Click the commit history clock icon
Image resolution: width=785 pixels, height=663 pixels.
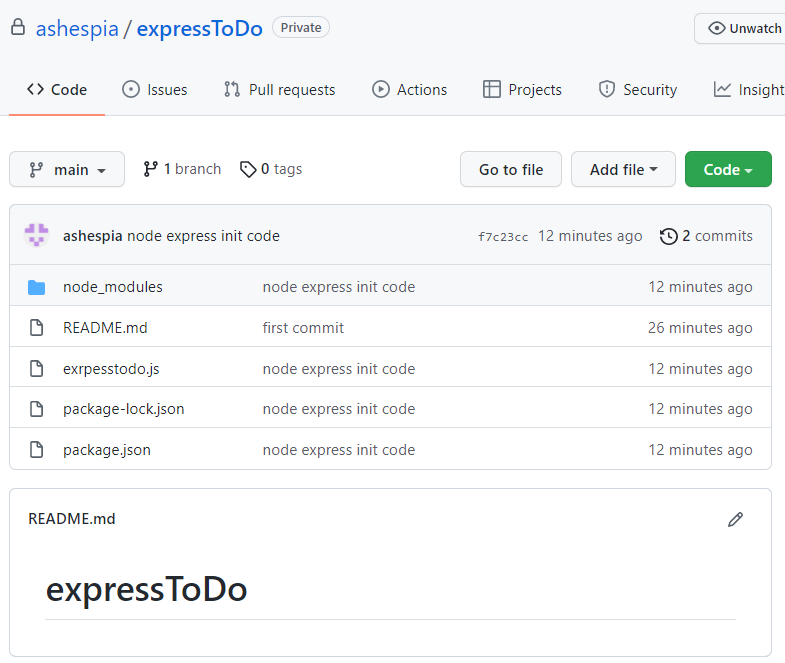pos(668,236)
